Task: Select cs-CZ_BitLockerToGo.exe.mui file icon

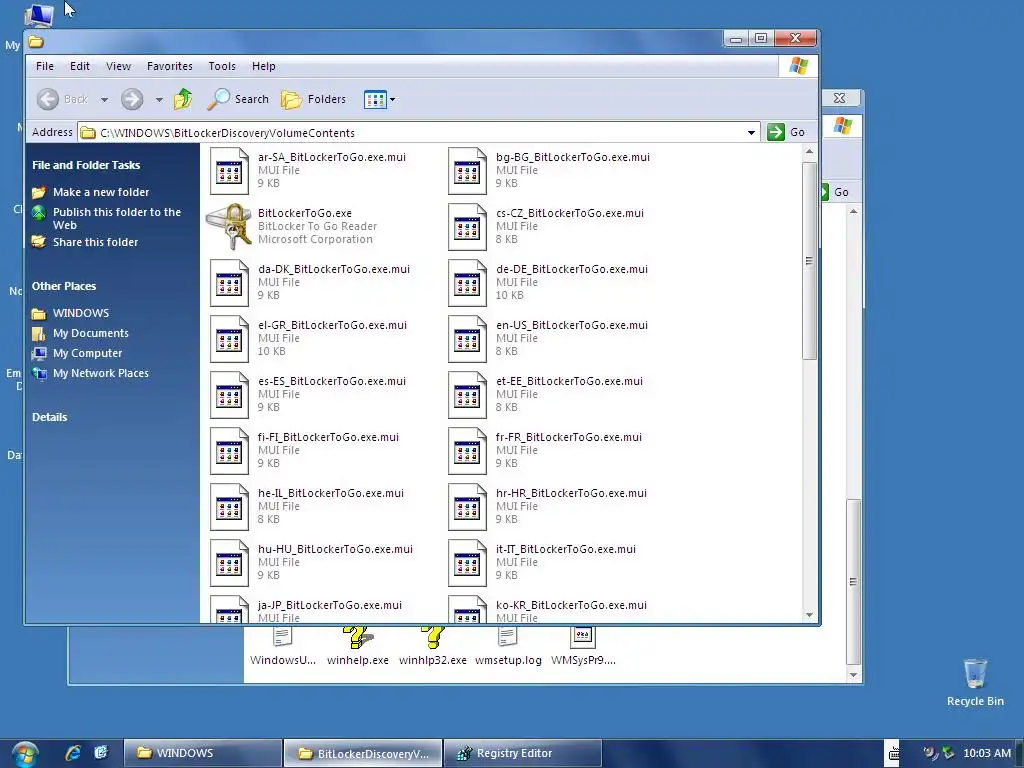Action: (x=467, y=227)
